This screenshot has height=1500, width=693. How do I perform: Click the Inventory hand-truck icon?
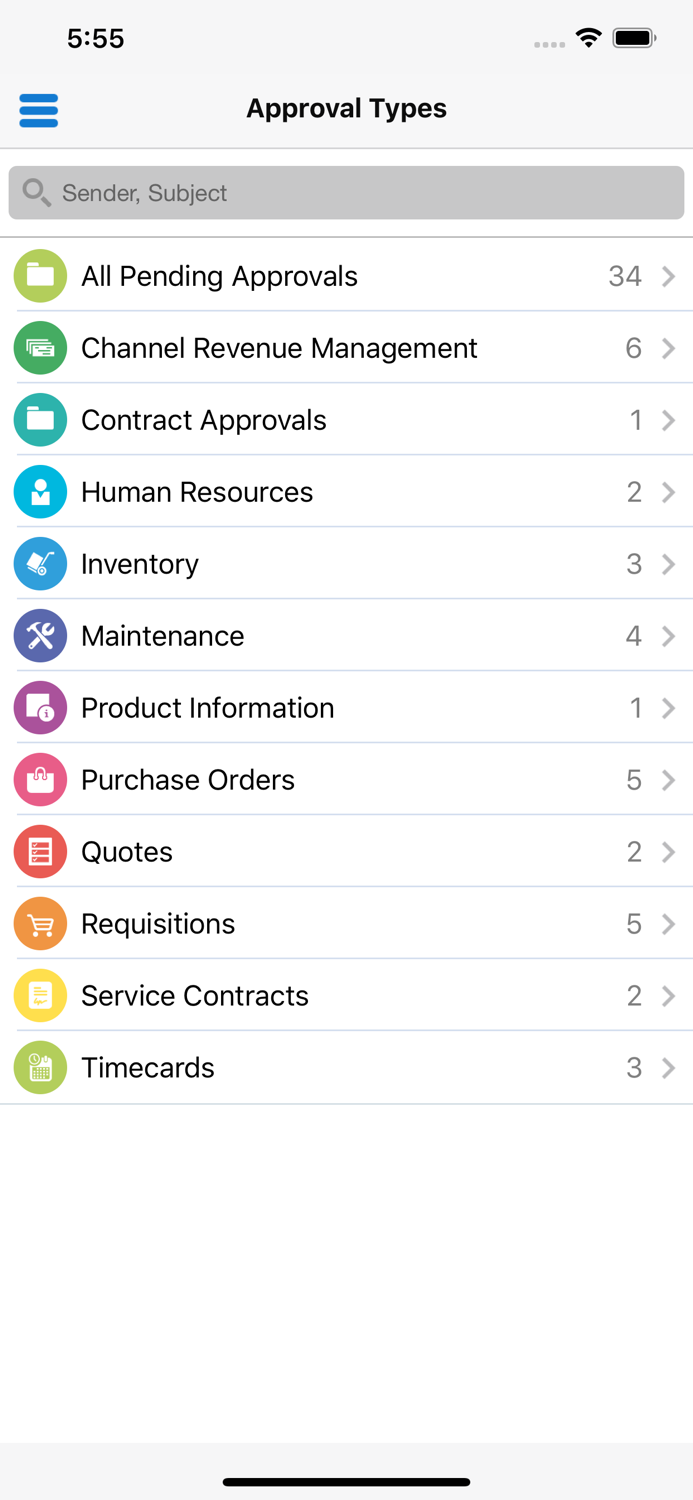[39, 563]
